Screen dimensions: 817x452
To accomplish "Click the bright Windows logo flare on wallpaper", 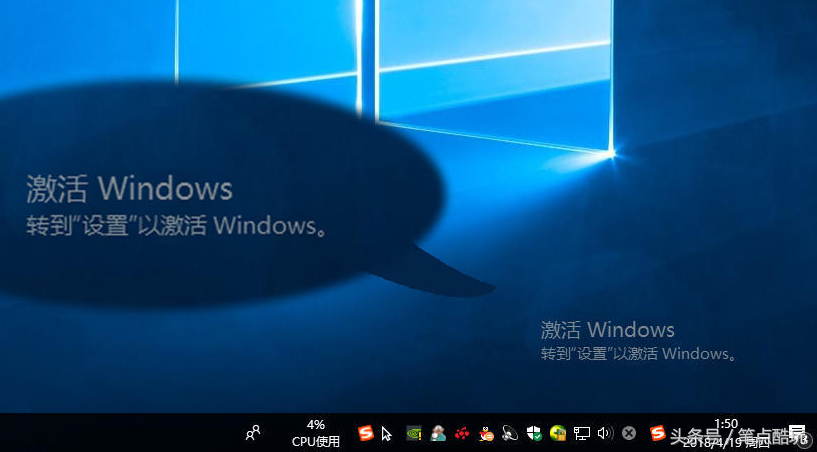I will tap(611, 153).
